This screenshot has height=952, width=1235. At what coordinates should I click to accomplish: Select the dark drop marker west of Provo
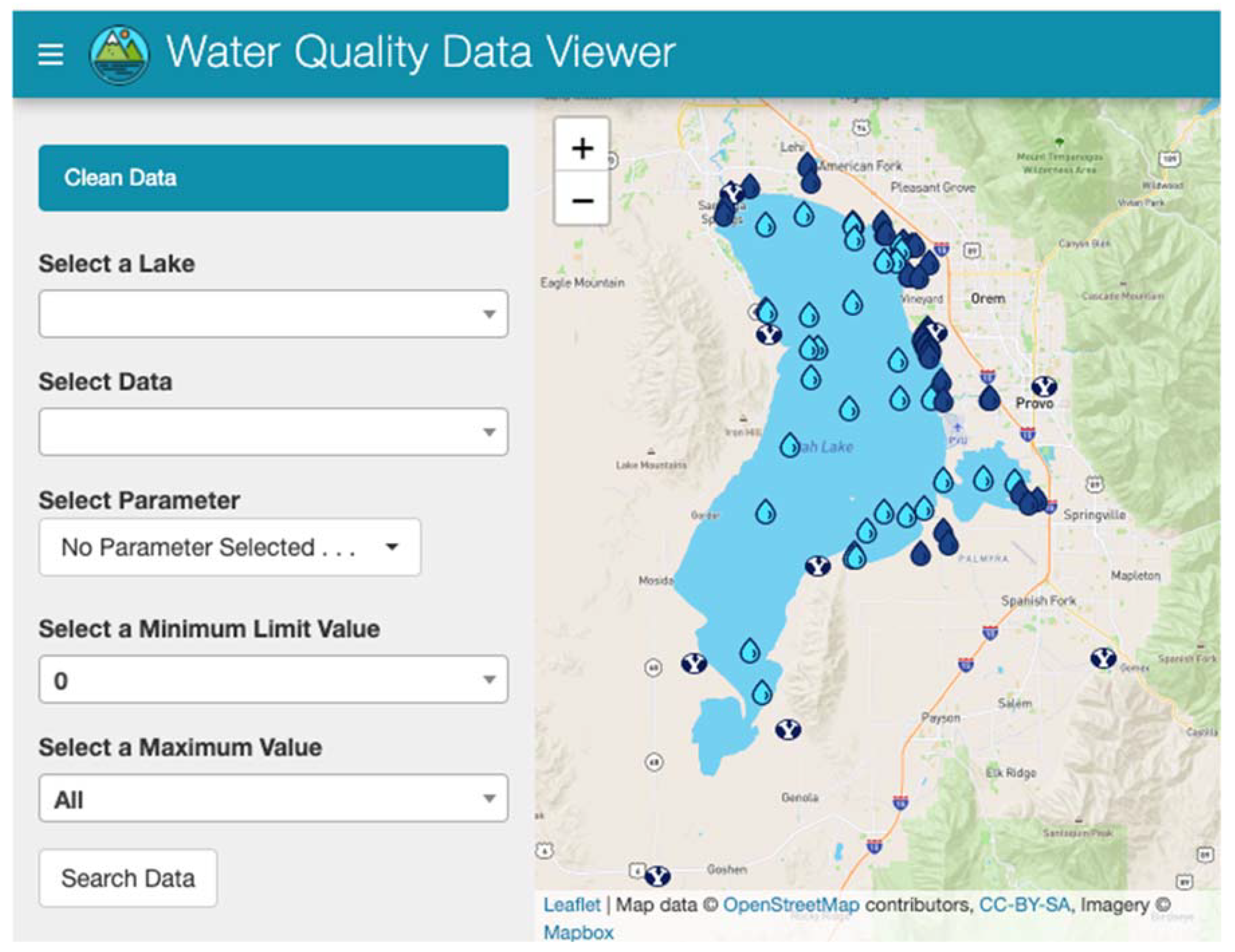(x=989, y=397)
